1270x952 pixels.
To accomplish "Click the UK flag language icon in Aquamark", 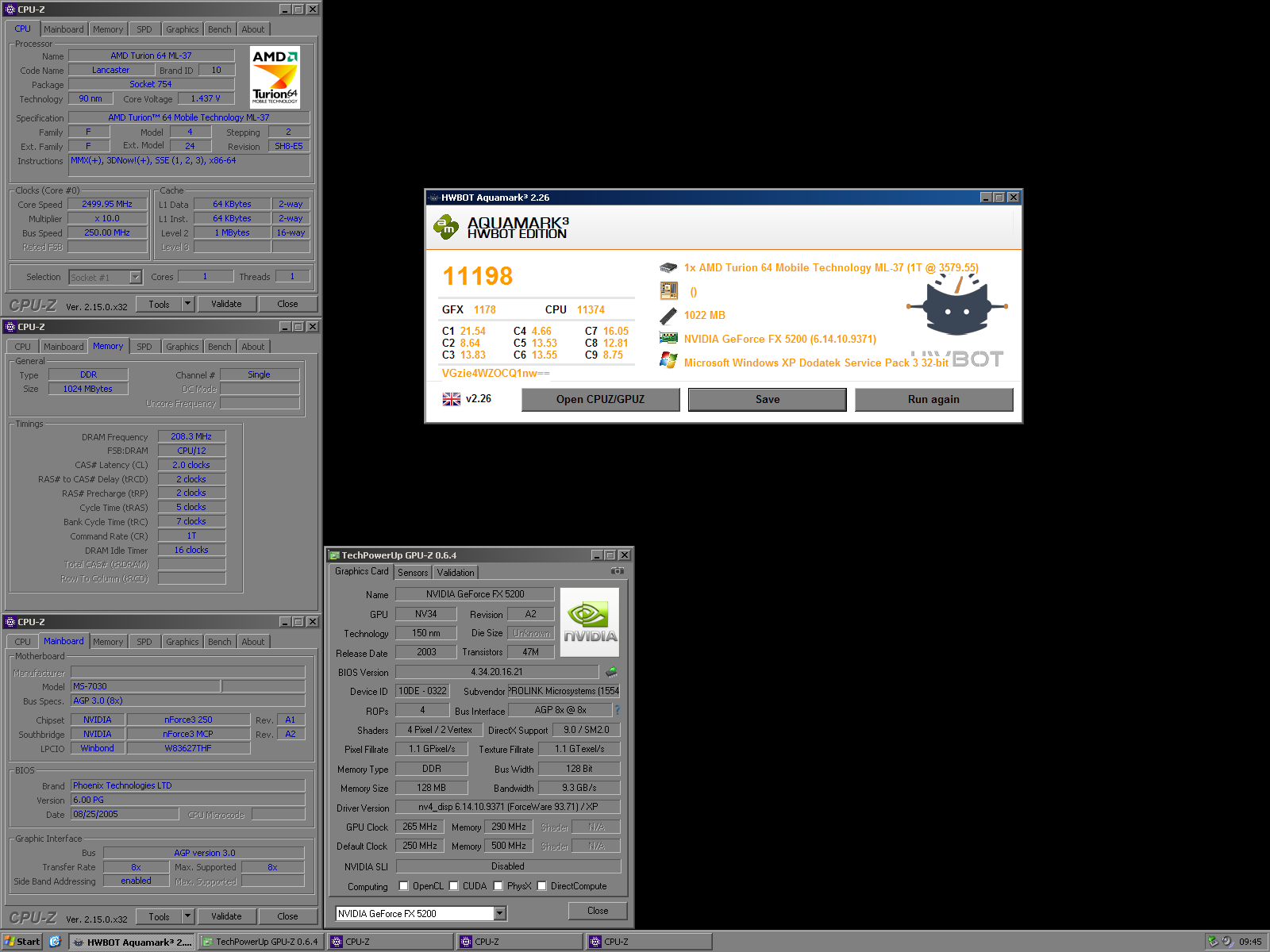I will pyautogui.click(x=452, y=399).
